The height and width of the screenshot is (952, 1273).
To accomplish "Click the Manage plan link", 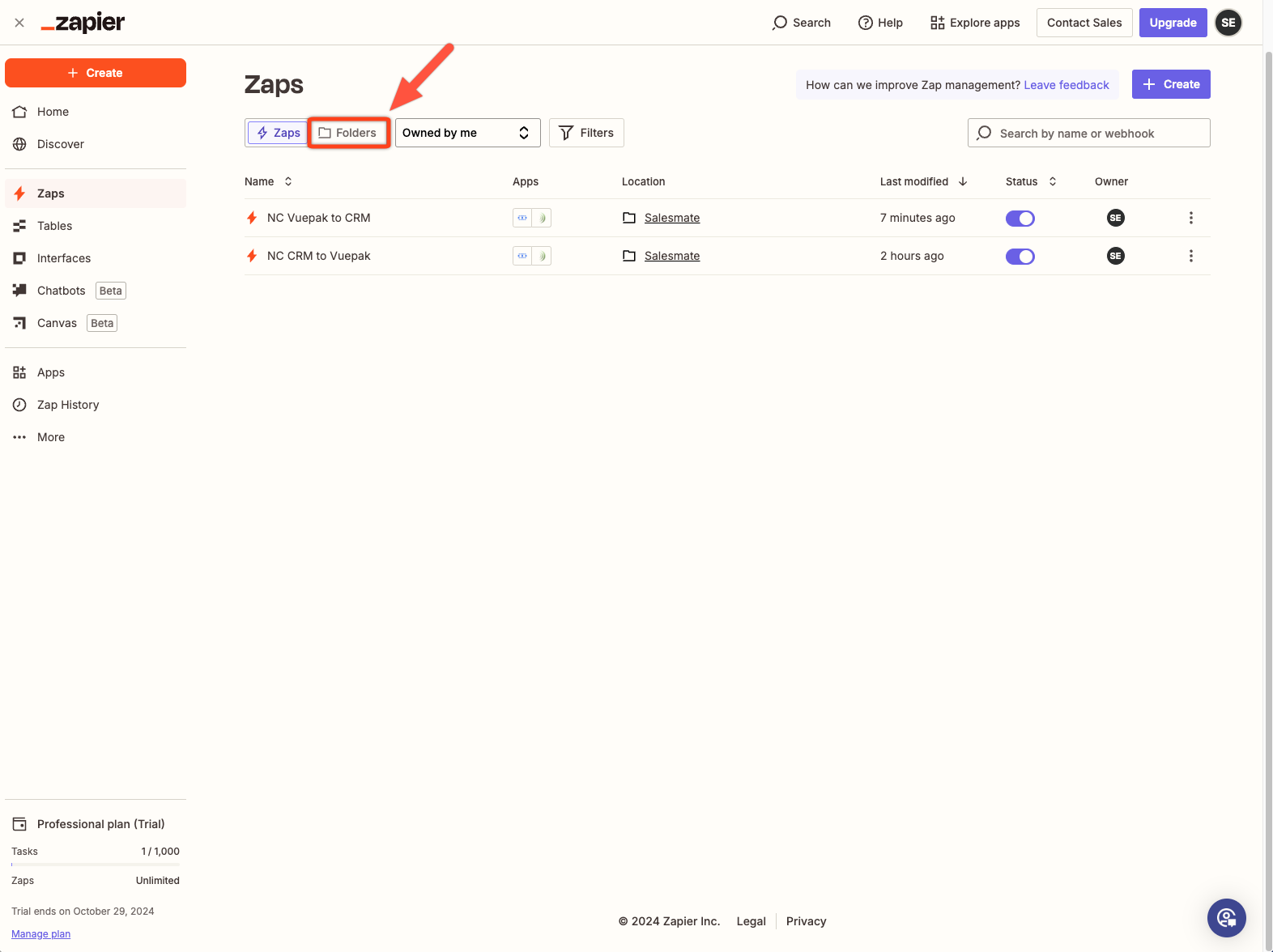I will point(40,934).
